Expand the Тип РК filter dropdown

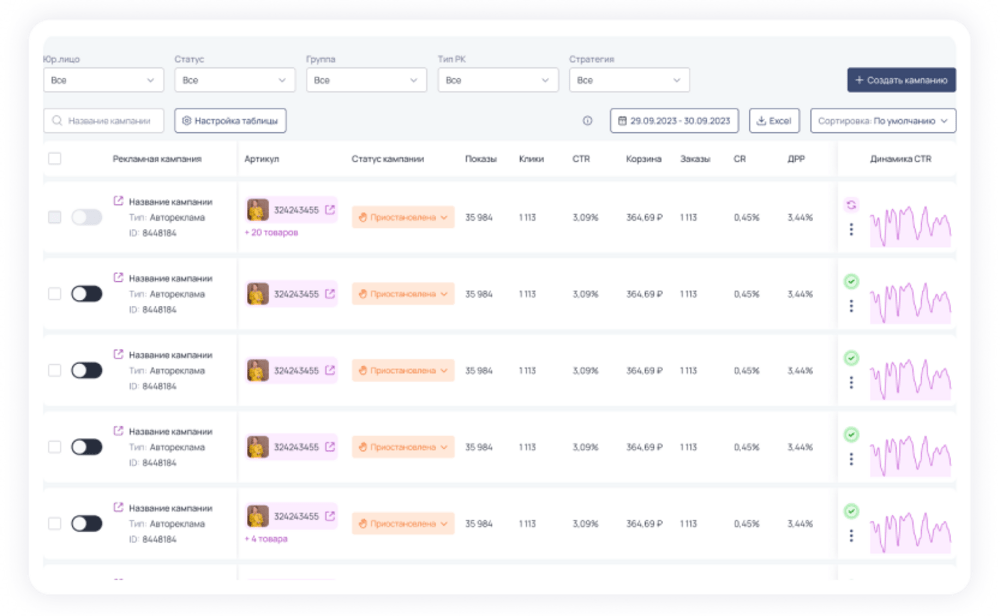pyautogui.click(x=498, y=80)
